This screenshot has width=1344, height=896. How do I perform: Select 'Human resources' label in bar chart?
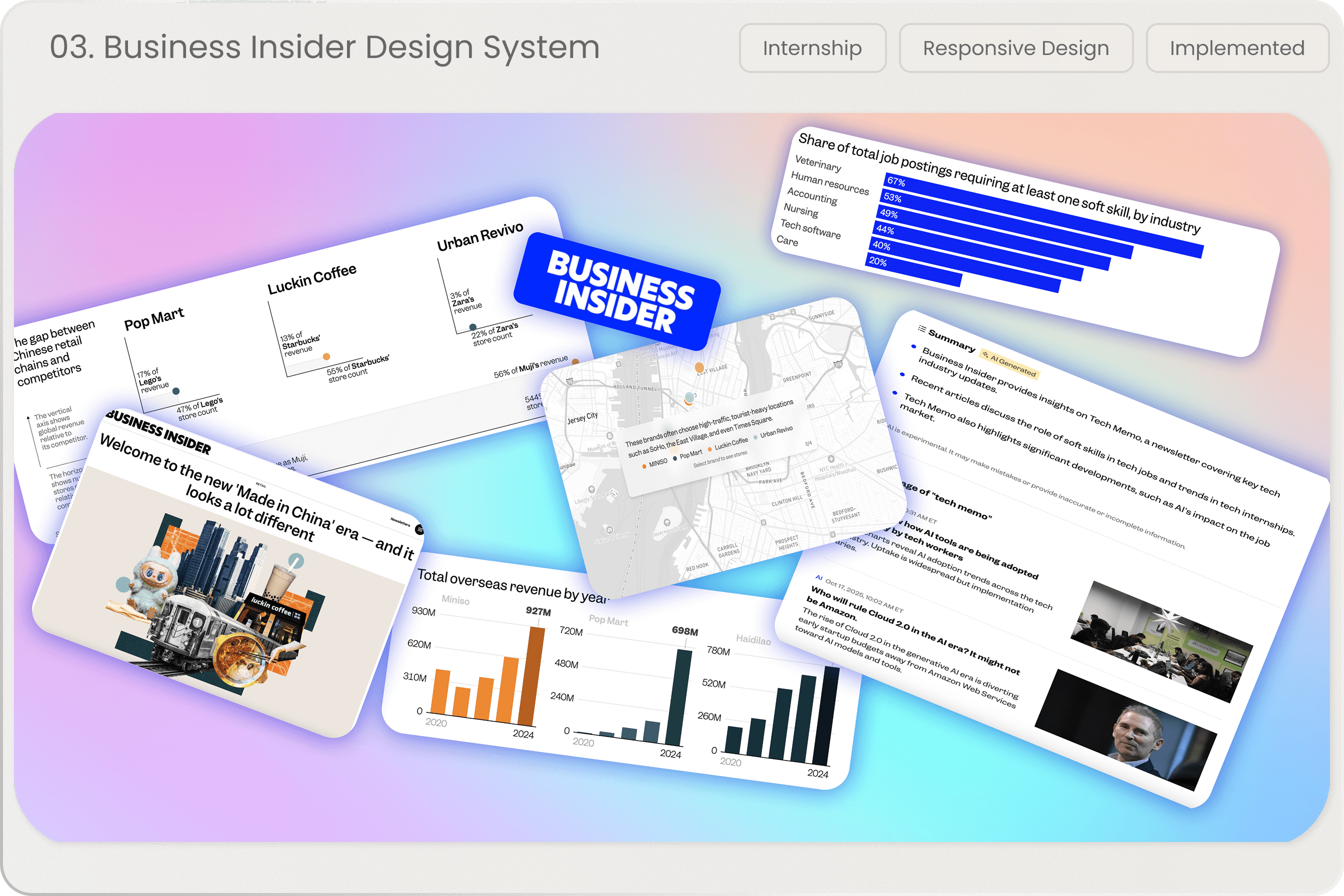[829, 183]
